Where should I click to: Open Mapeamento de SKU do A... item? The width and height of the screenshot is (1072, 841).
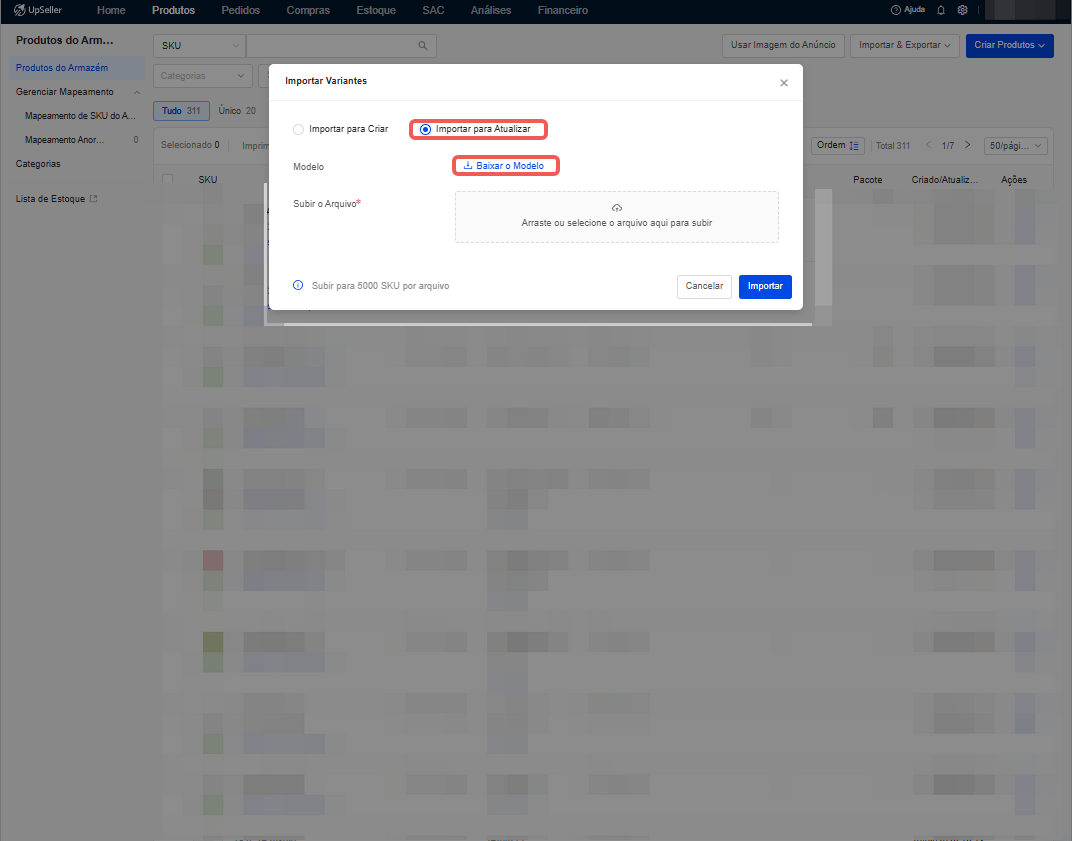click(80, 116)
